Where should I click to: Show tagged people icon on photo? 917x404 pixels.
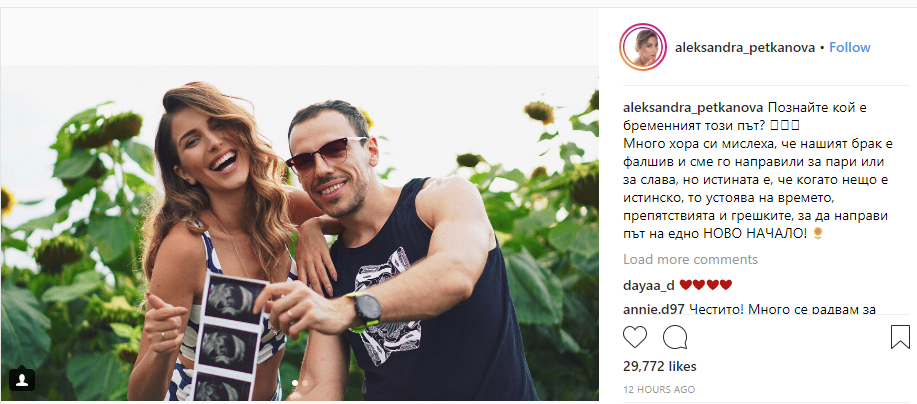[22, 379]
